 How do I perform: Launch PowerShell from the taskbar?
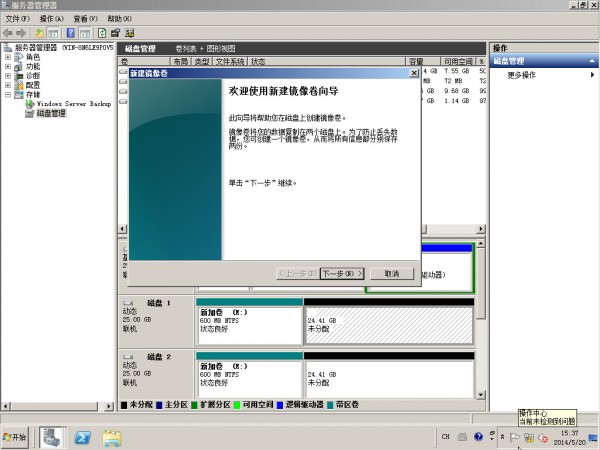click(x=84, y=437)
